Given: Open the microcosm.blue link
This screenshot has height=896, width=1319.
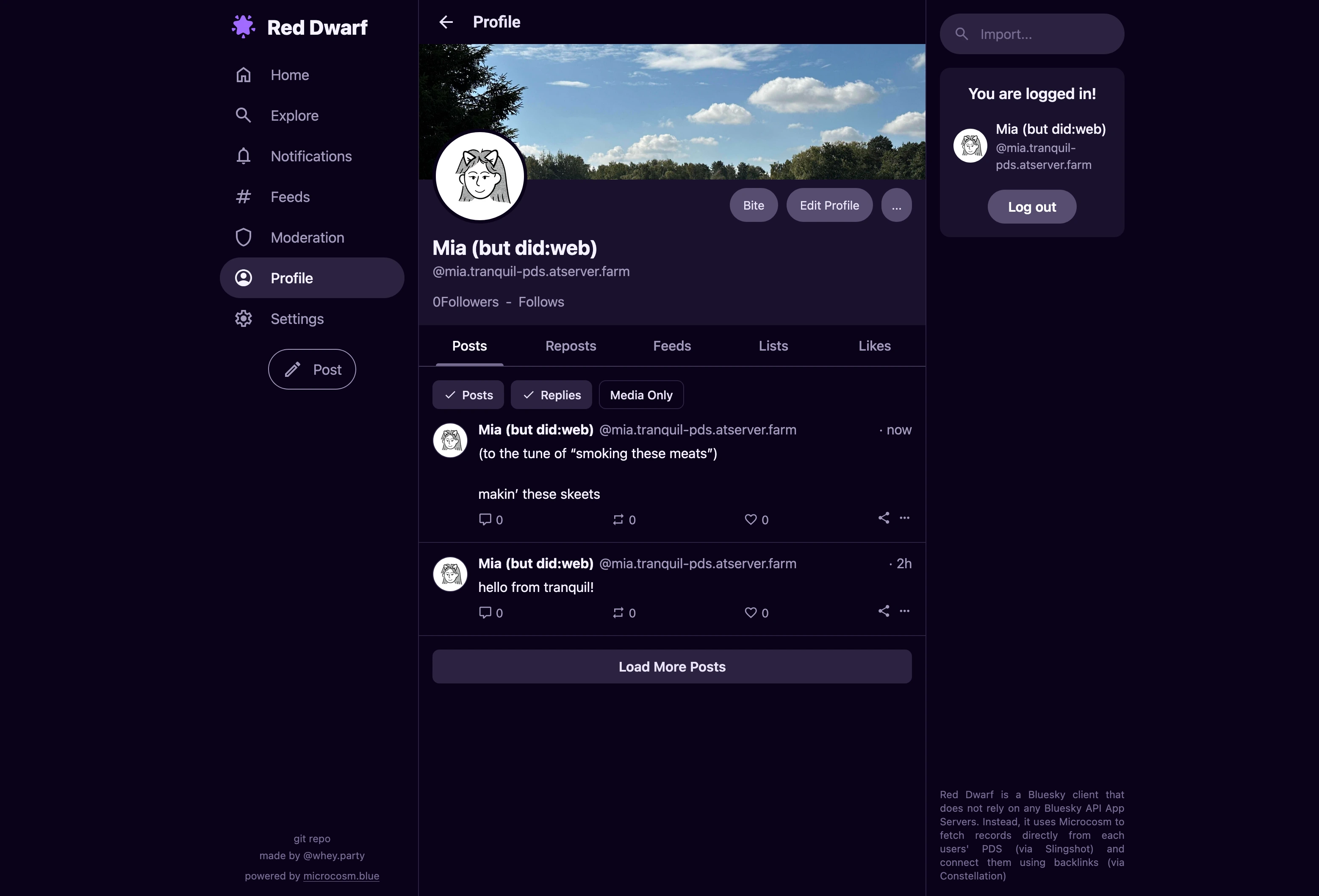Looking at the screenshot, I should coord(341,876).
